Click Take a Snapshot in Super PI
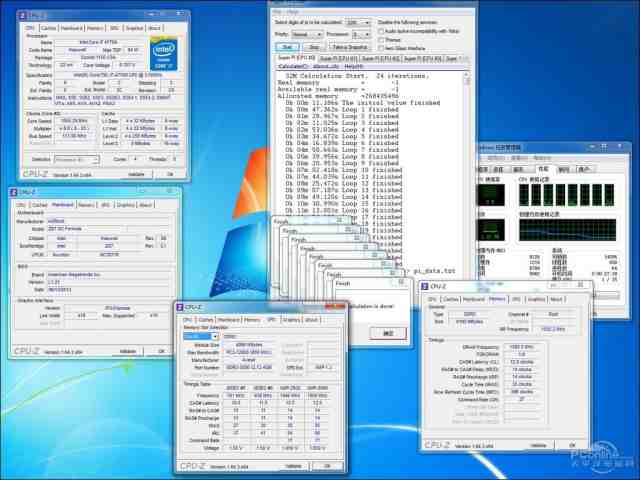Viewport: 640px width, 480px height. click(348, 47)
